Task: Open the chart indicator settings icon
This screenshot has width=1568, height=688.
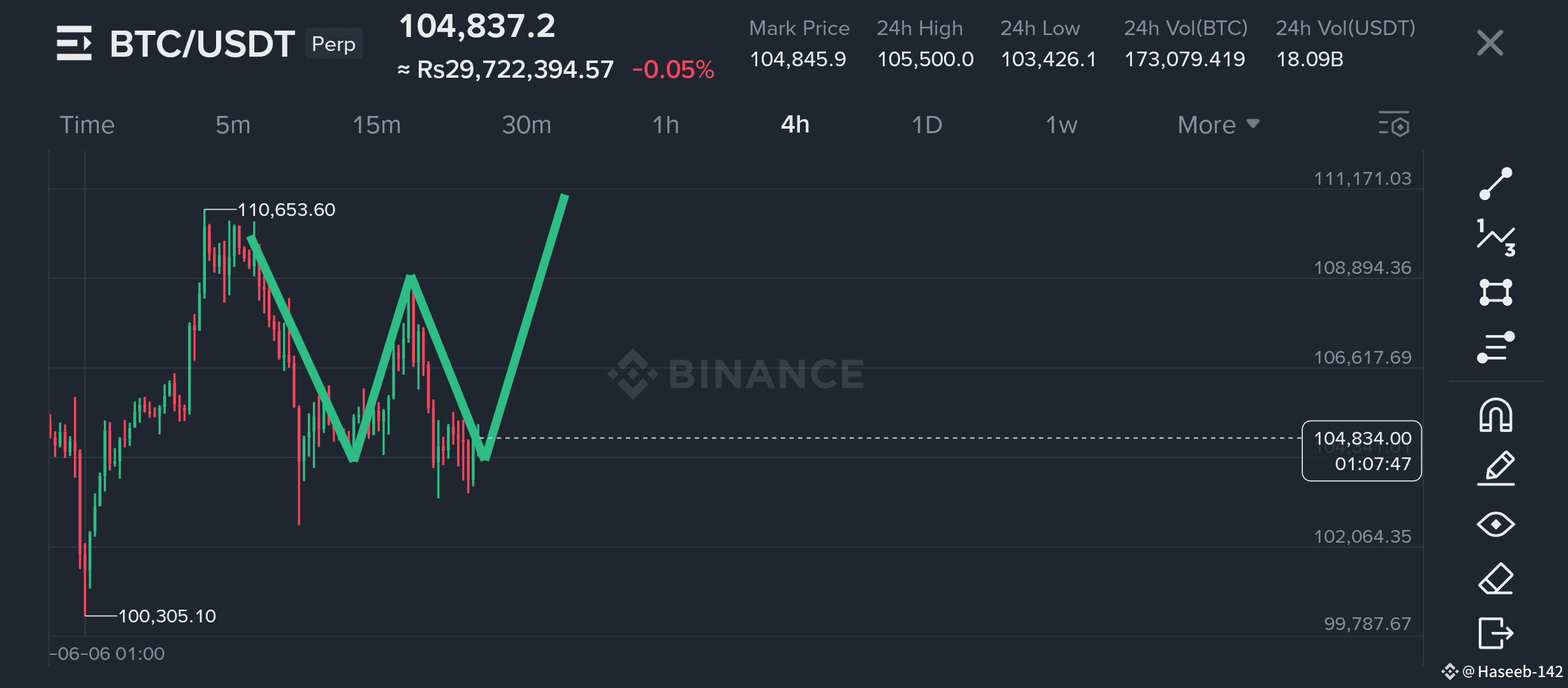Action: point(1394,124)
